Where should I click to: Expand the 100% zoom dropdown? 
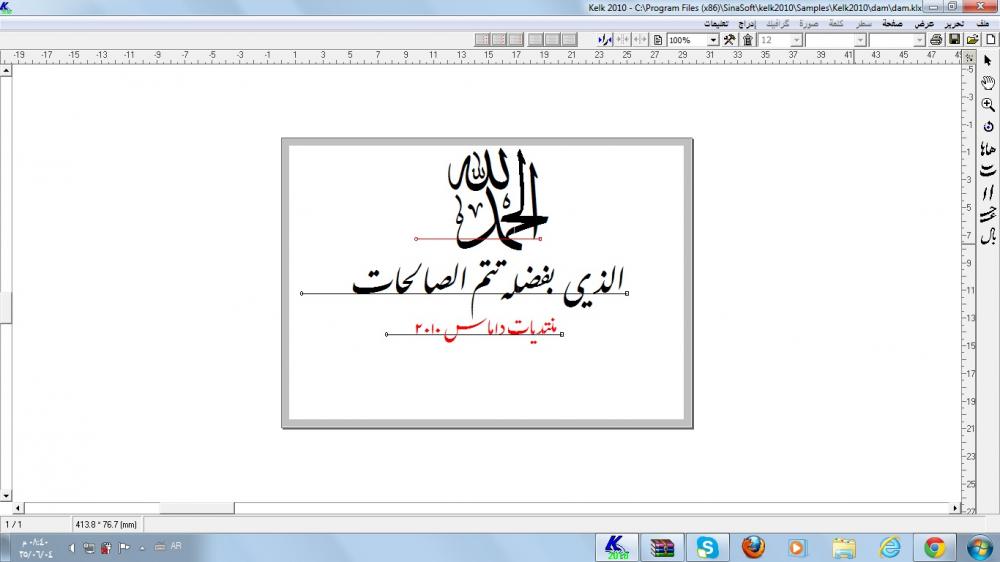pyautogui.click(x=713, y=39)
